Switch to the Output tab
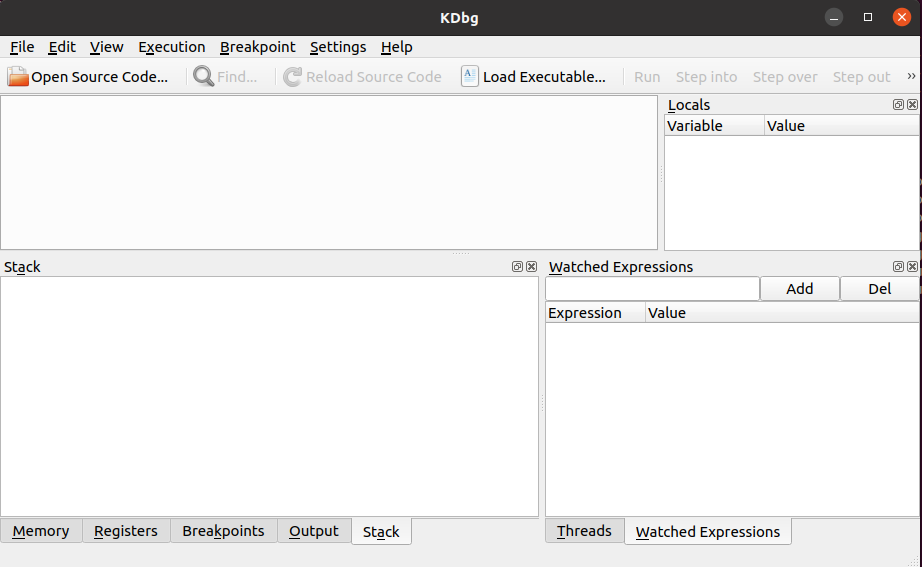The width and height of the screenshot is (922, 567). tap(314, 531)
